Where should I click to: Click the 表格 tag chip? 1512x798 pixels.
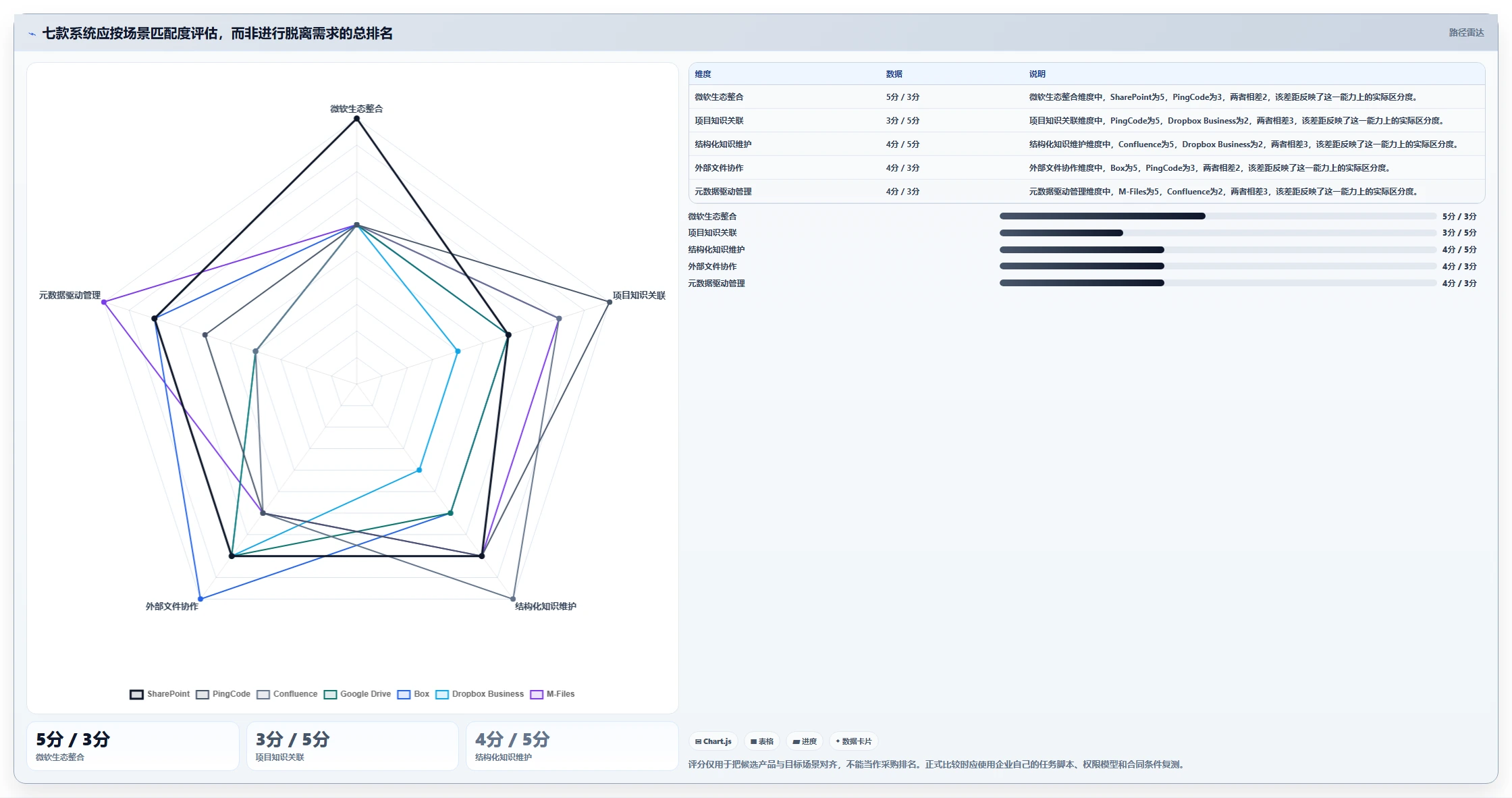(x=762, y=741)
